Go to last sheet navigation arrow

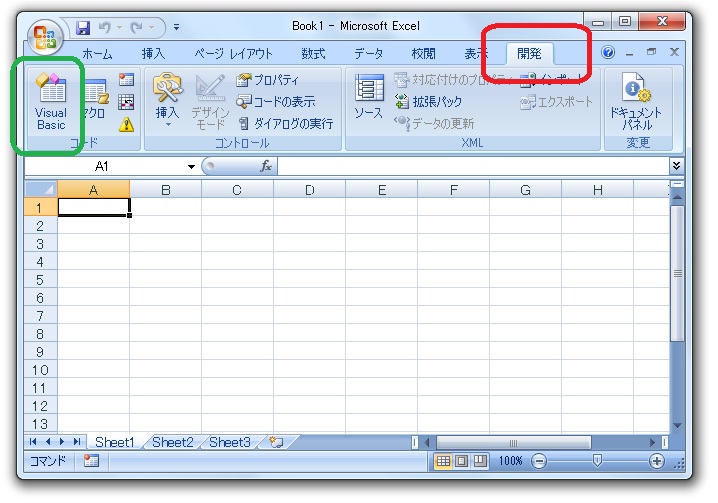click(77, 442)
